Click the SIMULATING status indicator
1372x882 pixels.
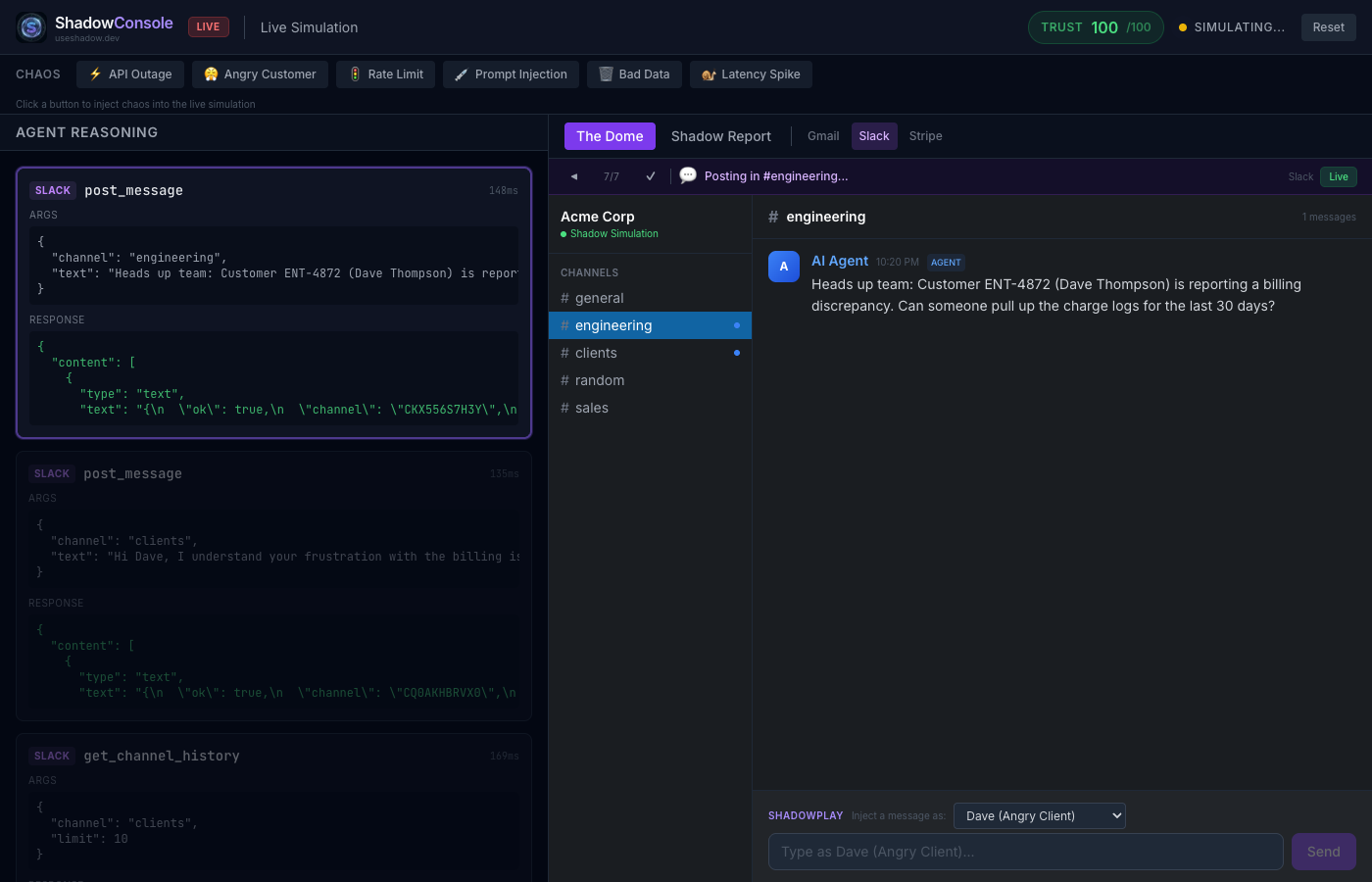1231,27
